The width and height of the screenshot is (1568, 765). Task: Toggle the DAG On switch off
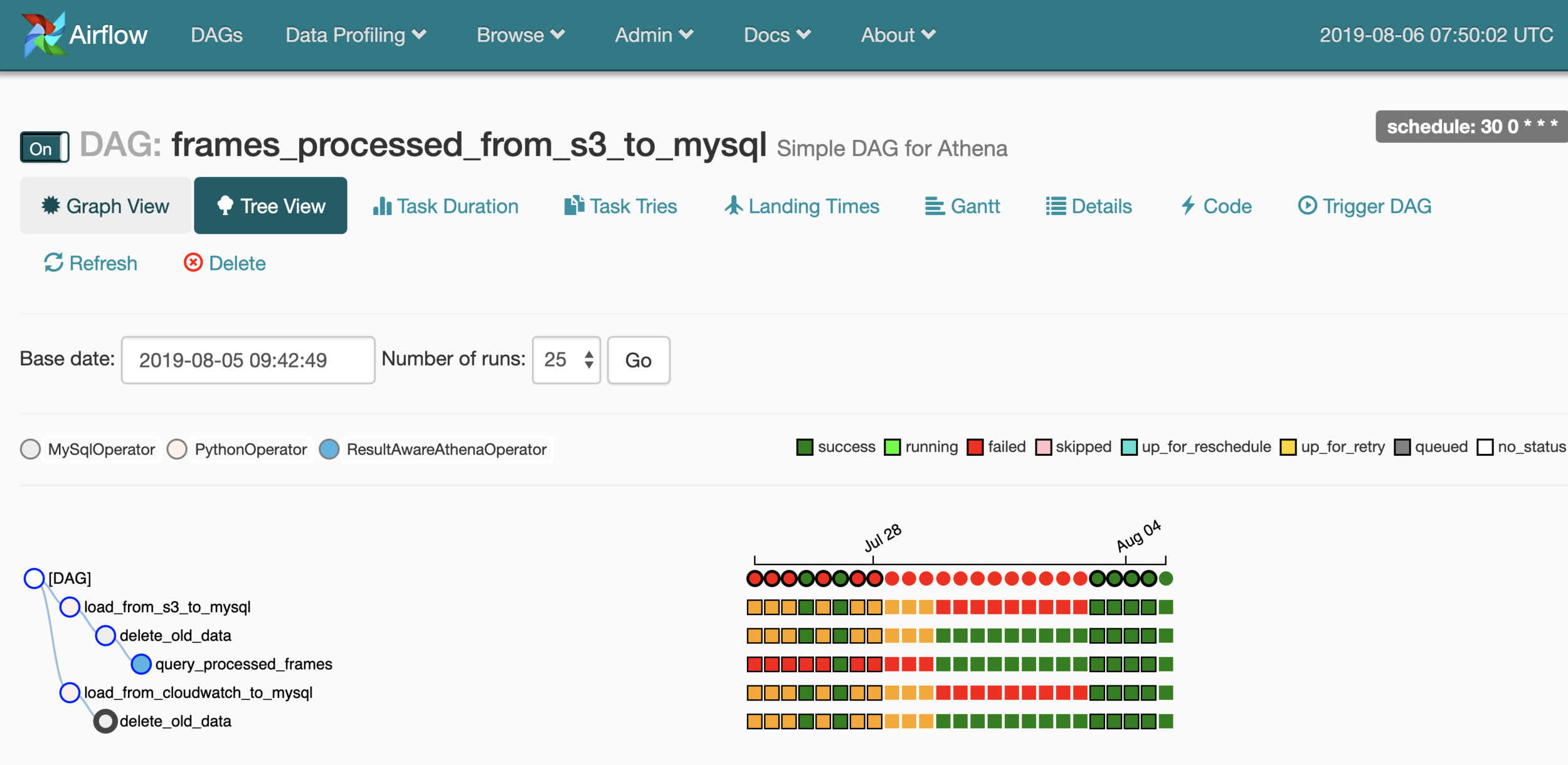pyautogui.click(x=45, y=148)
